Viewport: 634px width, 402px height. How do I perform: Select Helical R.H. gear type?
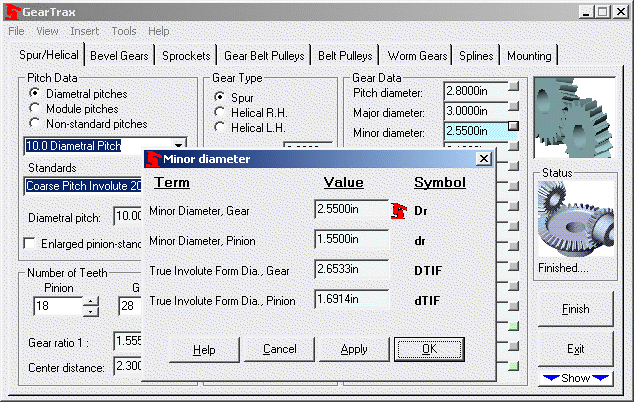(220, 112)
